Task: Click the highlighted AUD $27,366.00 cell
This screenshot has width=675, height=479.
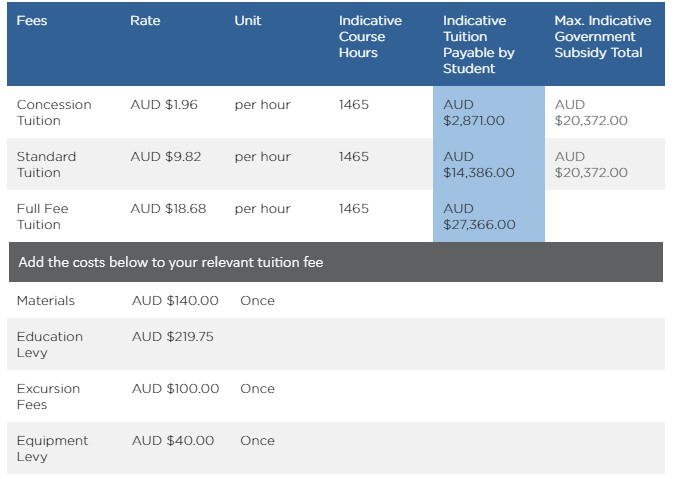Action: 489,216
